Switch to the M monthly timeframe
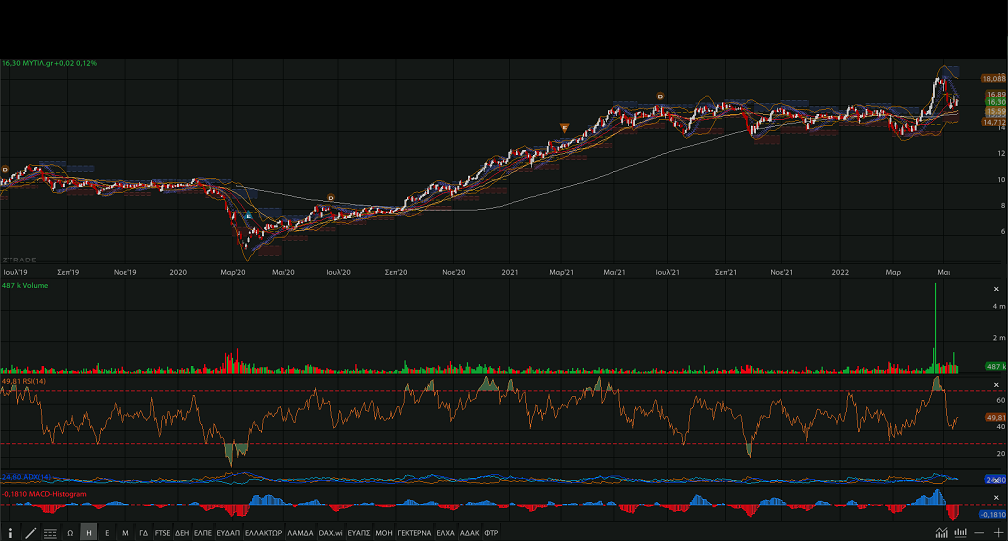This screenshot has width=1008, height=542. 125,533
